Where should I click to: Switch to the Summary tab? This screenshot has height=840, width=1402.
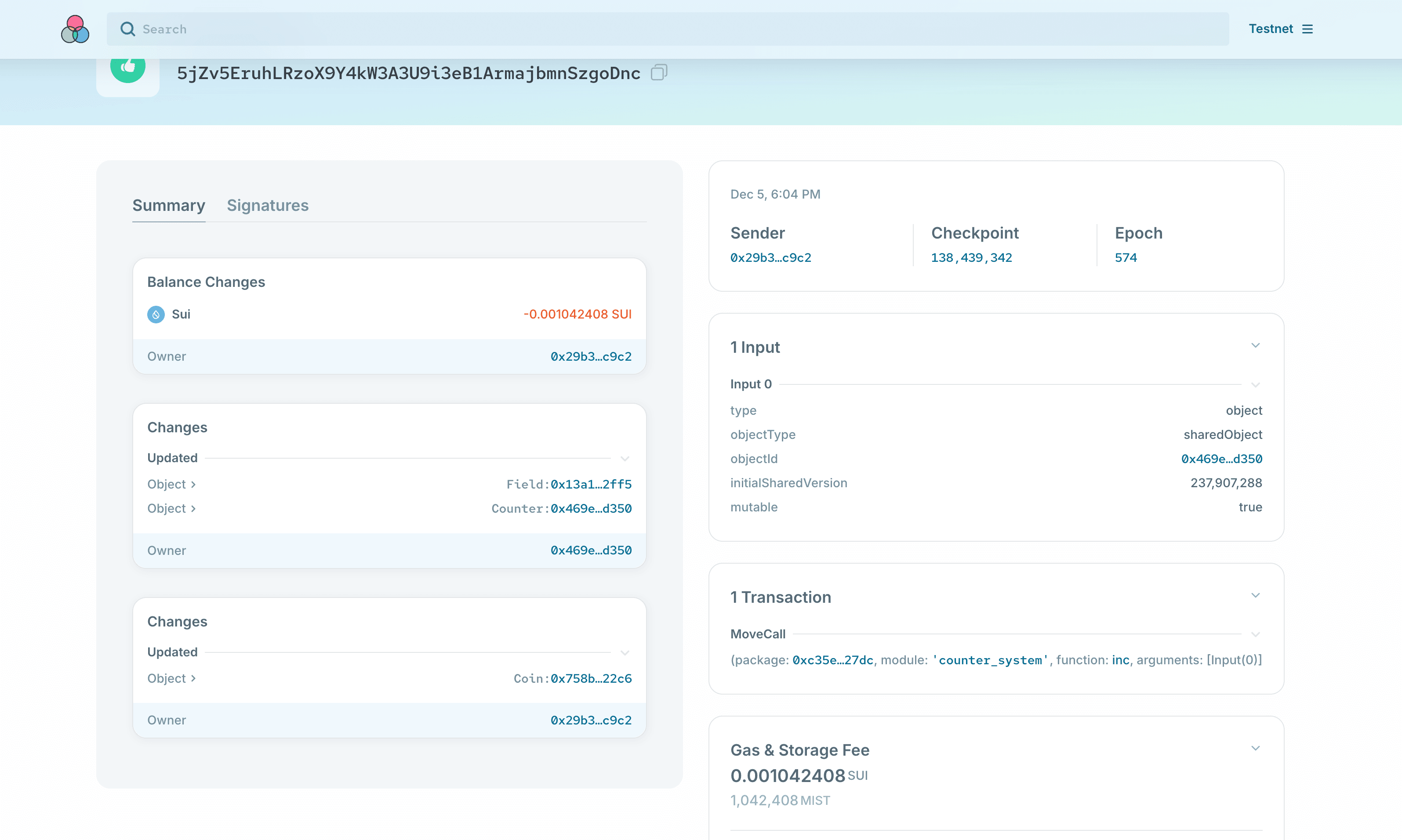[x=169, y=205]
